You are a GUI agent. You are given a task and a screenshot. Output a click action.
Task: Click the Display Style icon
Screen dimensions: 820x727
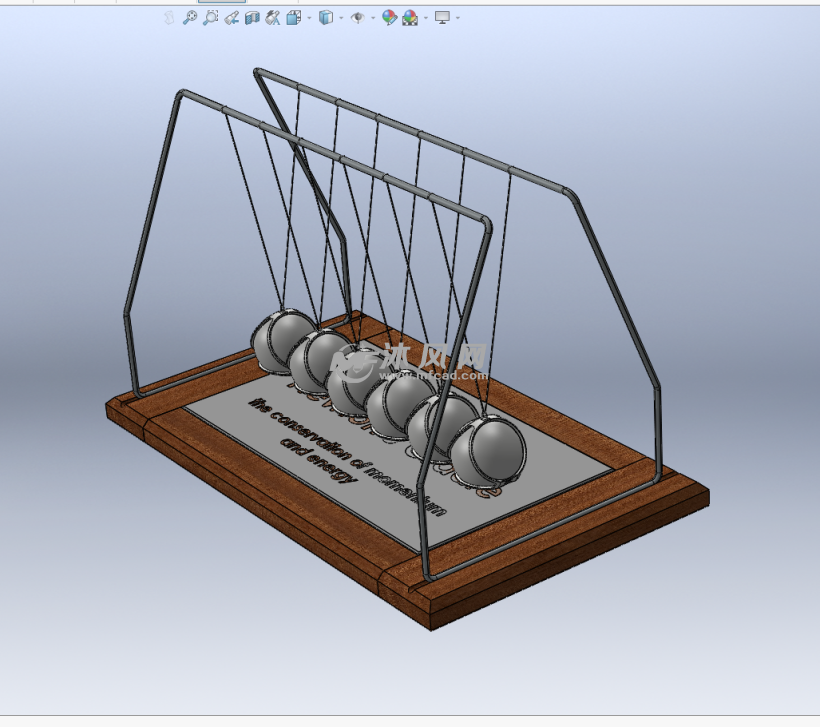(x=325, y=18)
